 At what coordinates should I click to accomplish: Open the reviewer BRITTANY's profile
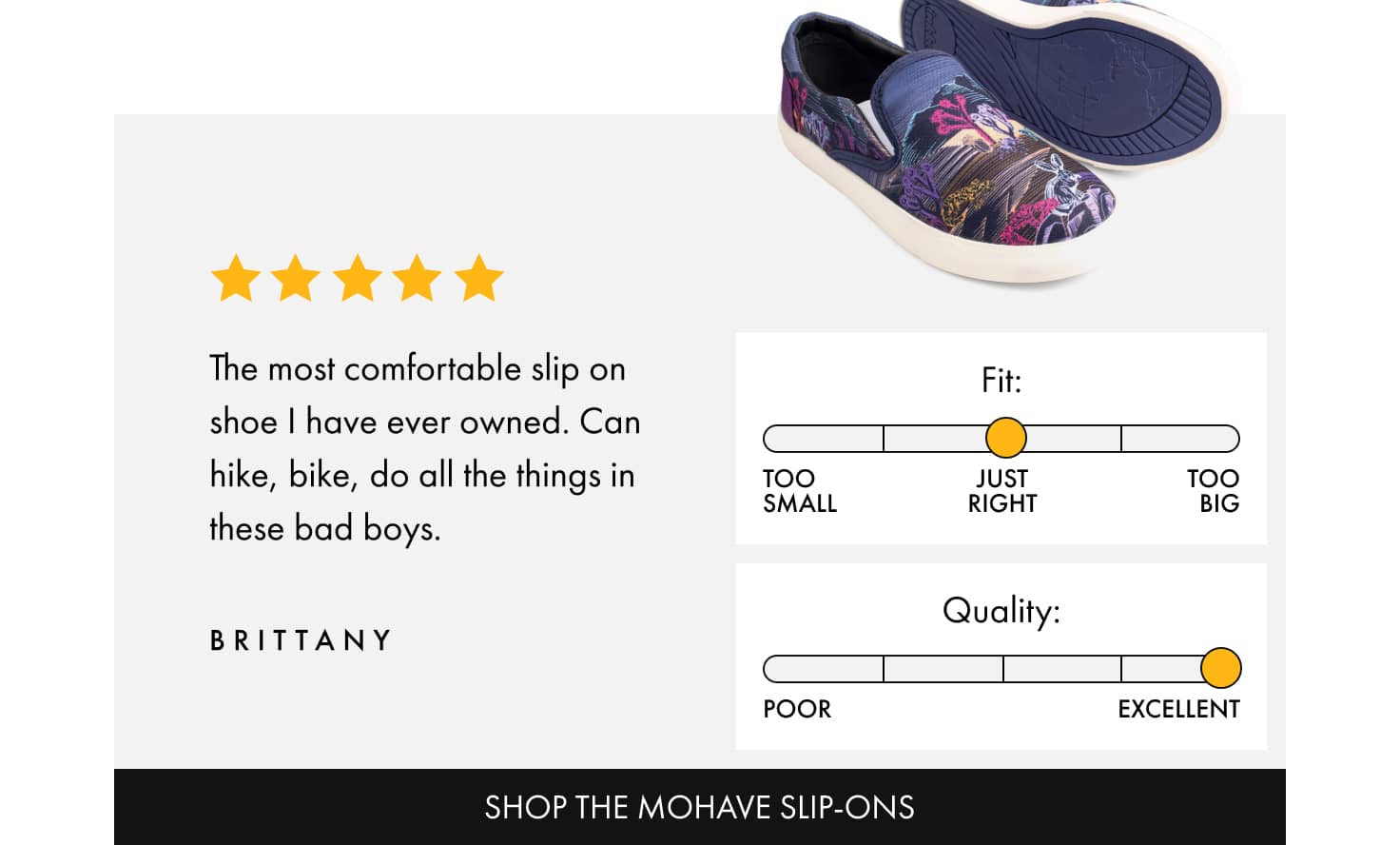301,640
